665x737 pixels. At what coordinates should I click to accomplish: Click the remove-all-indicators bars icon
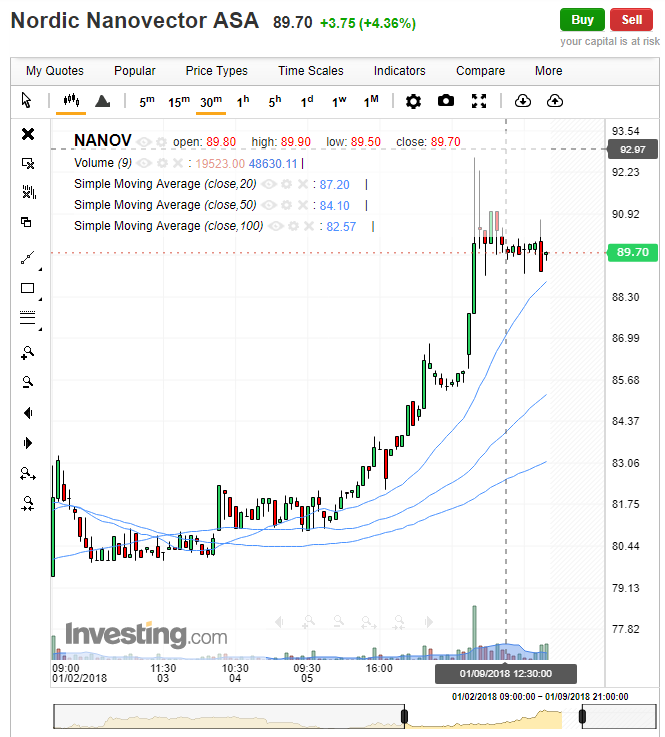(29, 192)
